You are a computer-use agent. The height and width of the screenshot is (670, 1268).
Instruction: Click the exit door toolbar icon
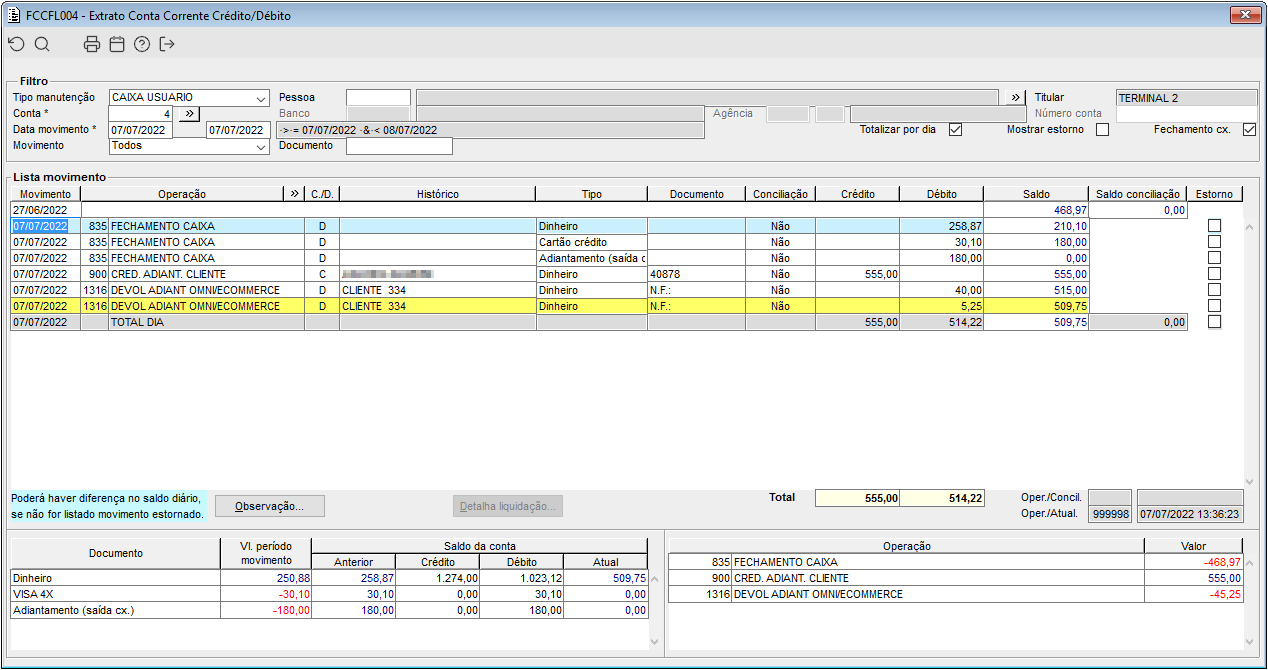tap(167, 44)
